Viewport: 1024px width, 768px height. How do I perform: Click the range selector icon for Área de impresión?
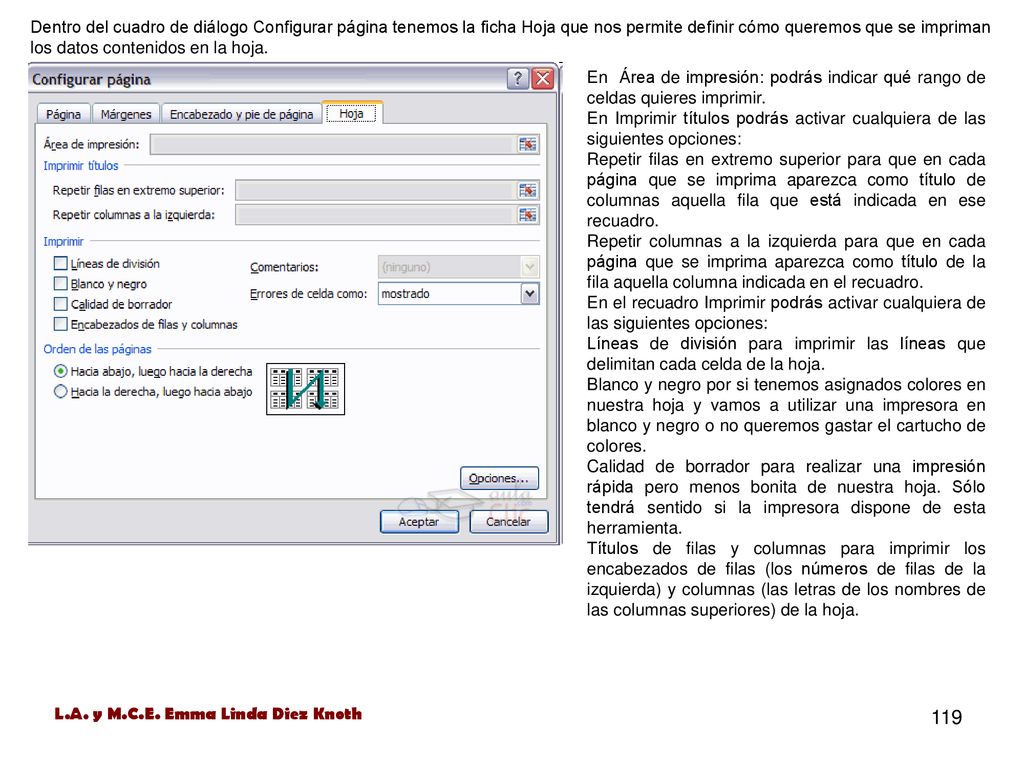[x=527, y=144]
